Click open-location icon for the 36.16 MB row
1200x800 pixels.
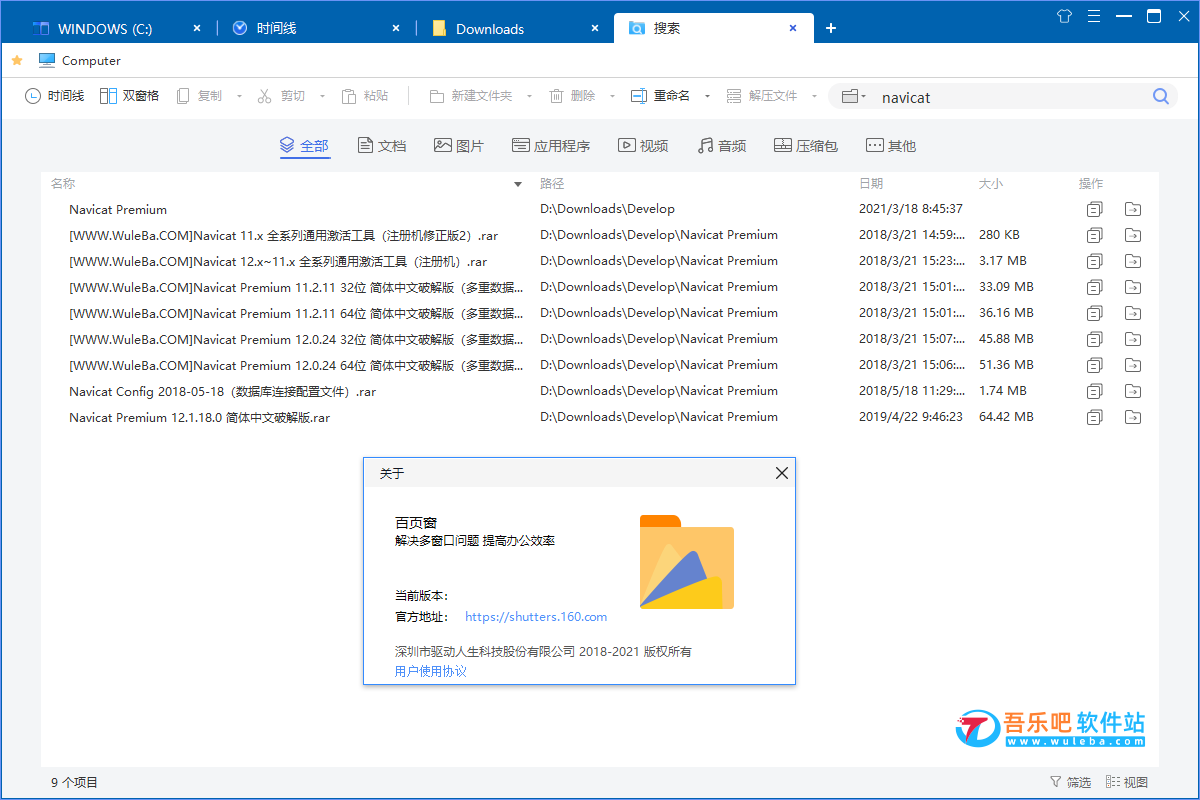(1134, 314)
